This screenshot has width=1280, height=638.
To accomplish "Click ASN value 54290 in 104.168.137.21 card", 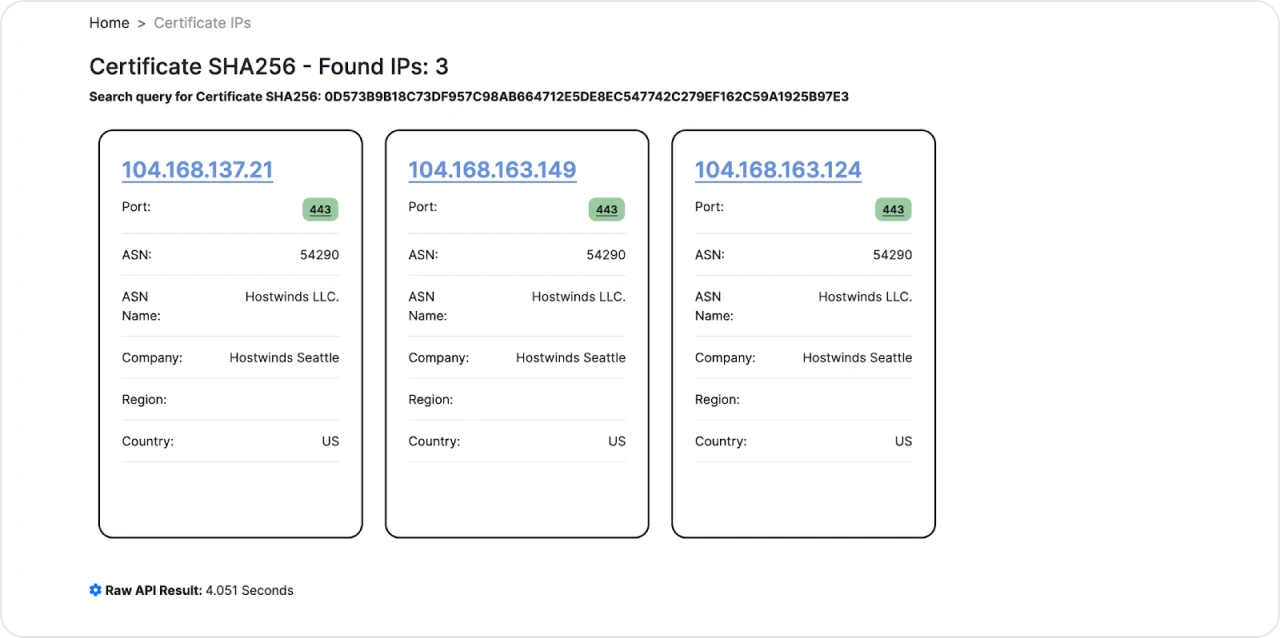I will [319, 255].
